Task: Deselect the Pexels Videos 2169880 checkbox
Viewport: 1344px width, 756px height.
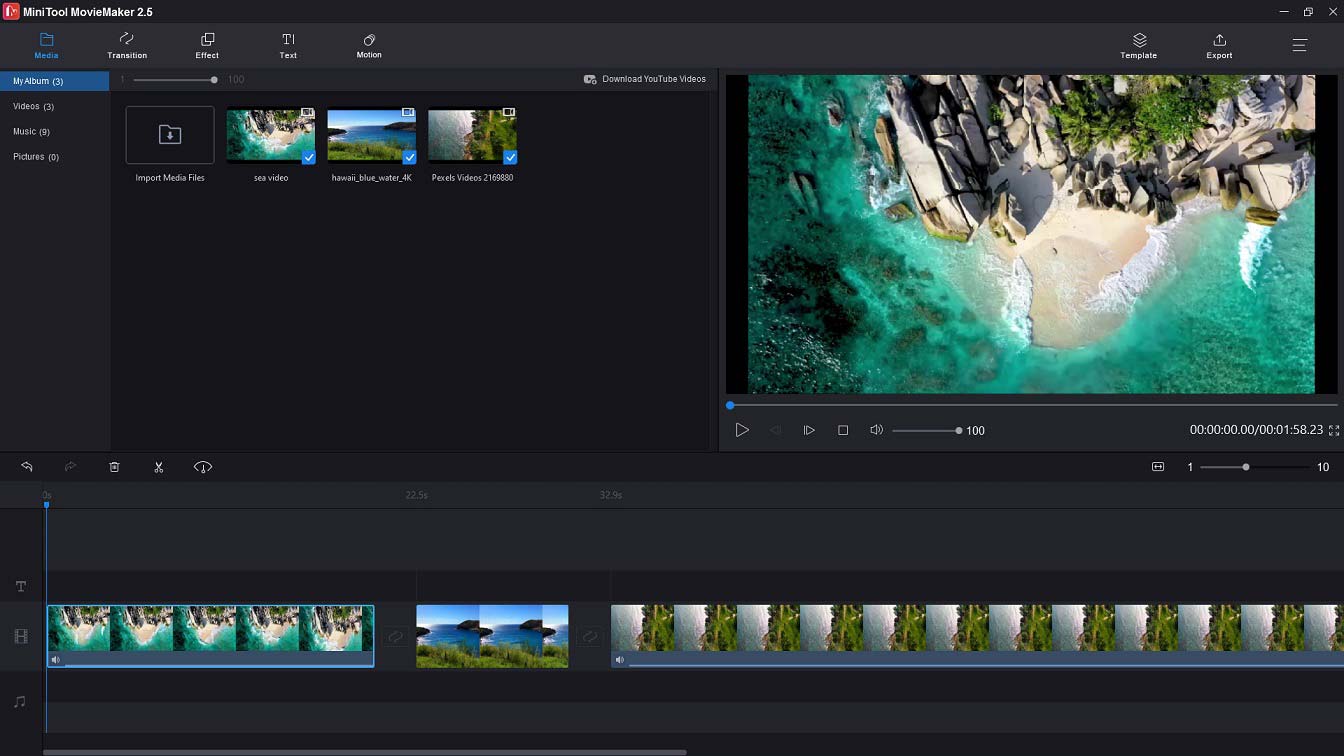Action: click(x=510, y=157)
